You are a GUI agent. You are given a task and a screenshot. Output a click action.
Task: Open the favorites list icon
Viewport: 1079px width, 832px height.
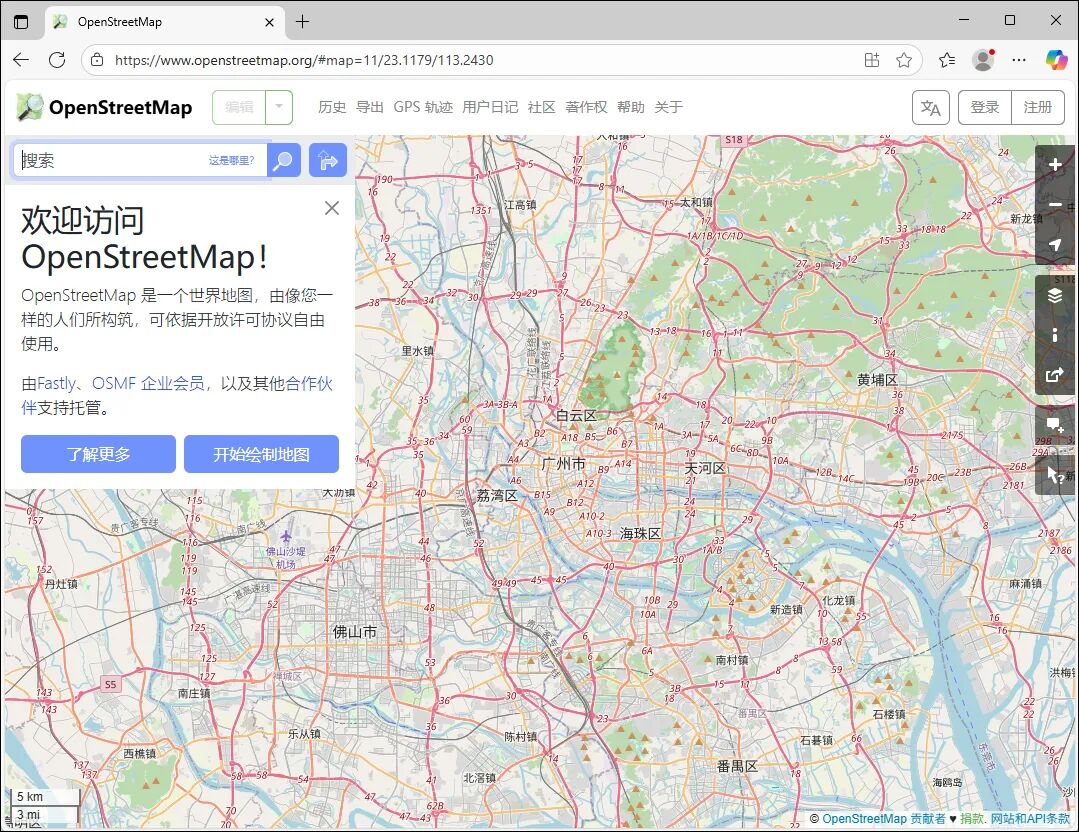(947, 60)
